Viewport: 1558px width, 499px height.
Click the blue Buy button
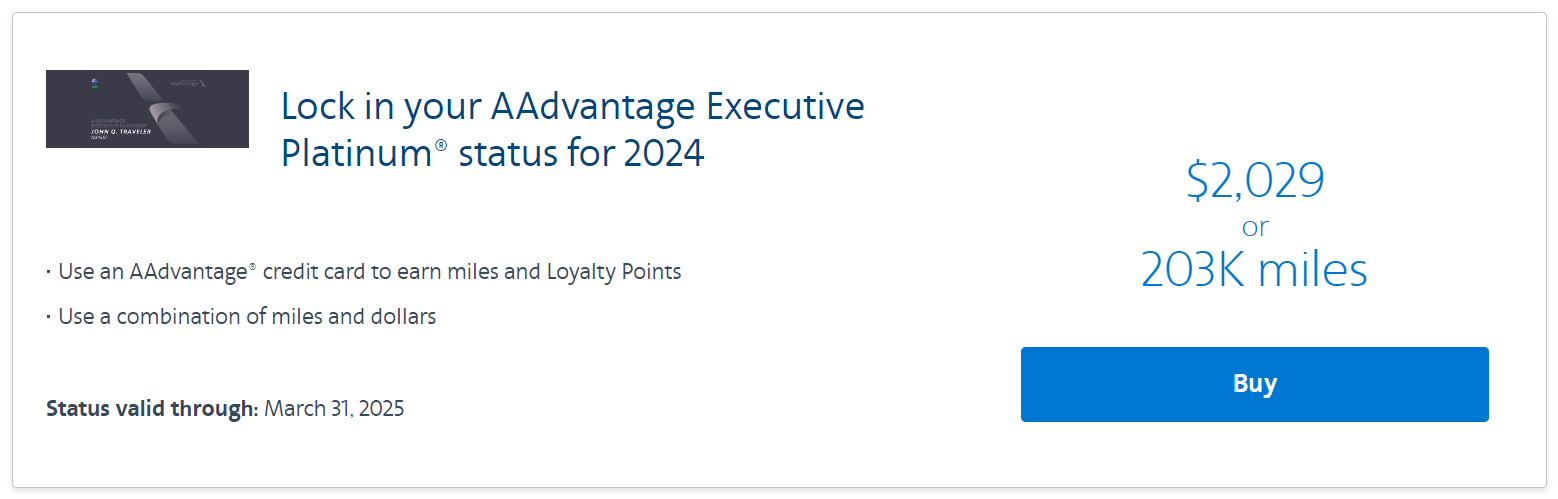point(1254,384)
